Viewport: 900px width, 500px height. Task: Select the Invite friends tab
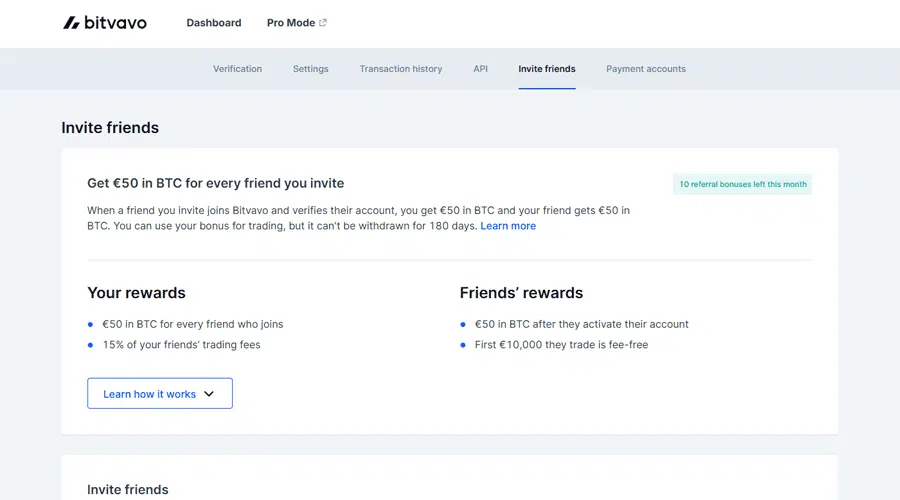546,69
